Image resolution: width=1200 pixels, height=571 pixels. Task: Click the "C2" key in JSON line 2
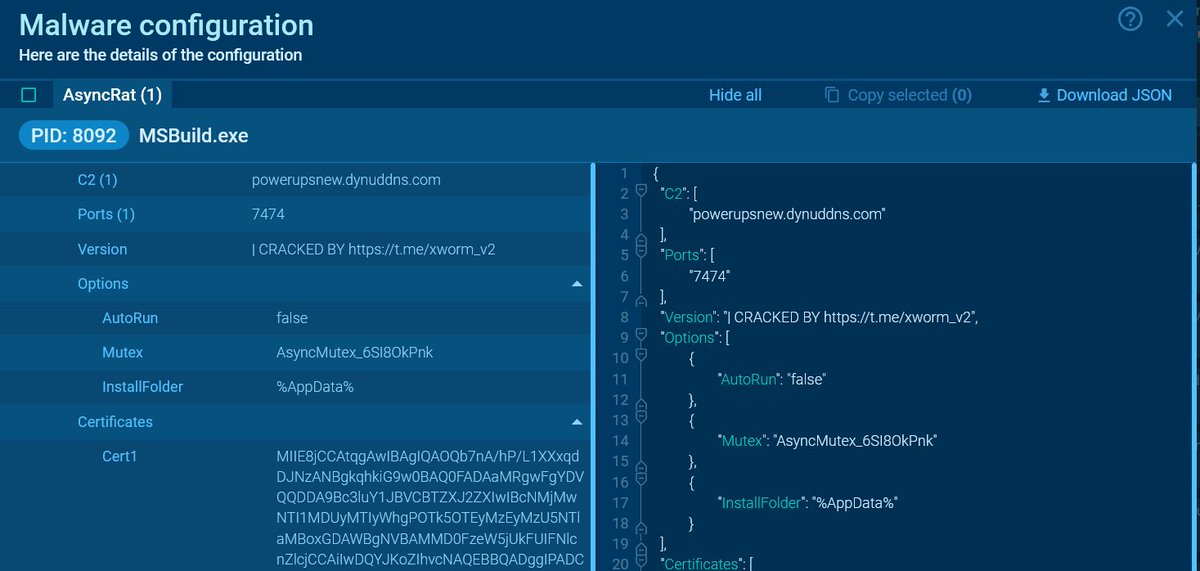pyautogui.click(x=675, y=193)
